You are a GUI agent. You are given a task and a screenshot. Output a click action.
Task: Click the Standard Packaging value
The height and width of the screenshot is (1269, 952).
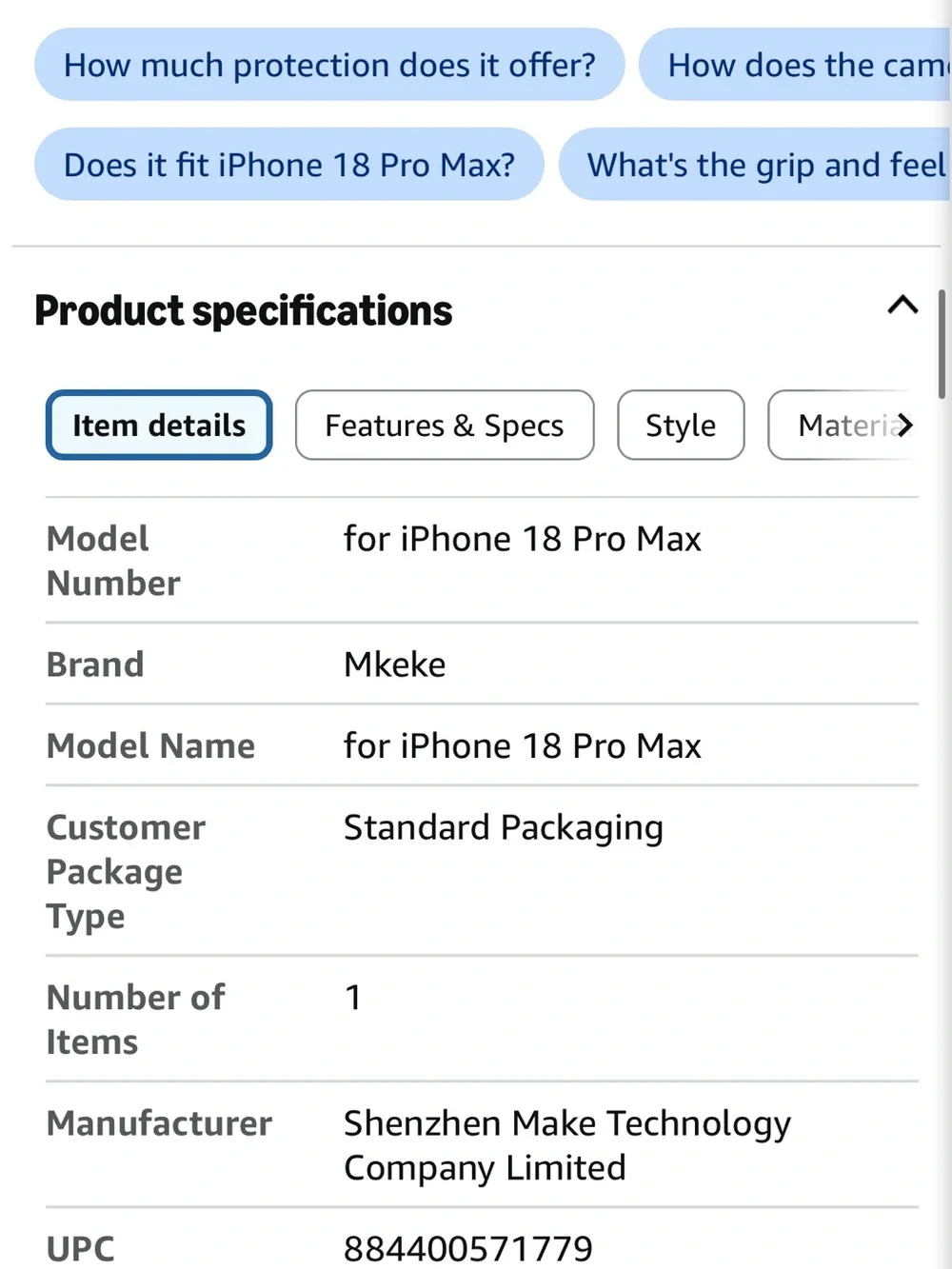pyautogui.click(x=504, y=828)
